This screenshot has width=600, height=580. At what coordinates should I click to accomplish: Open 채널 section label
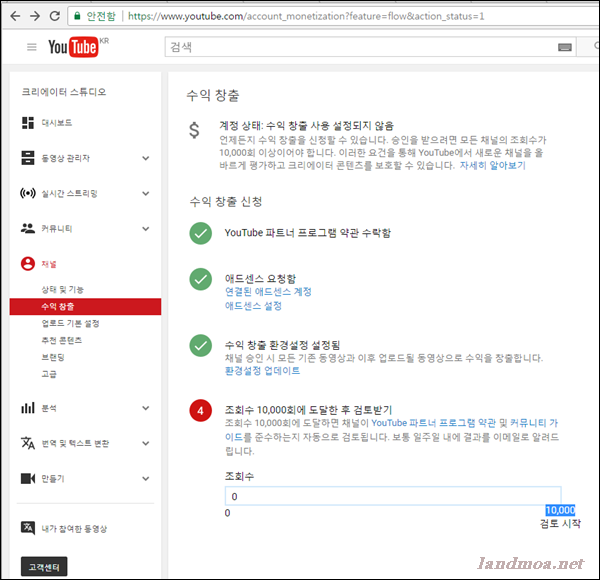(49, 264)
